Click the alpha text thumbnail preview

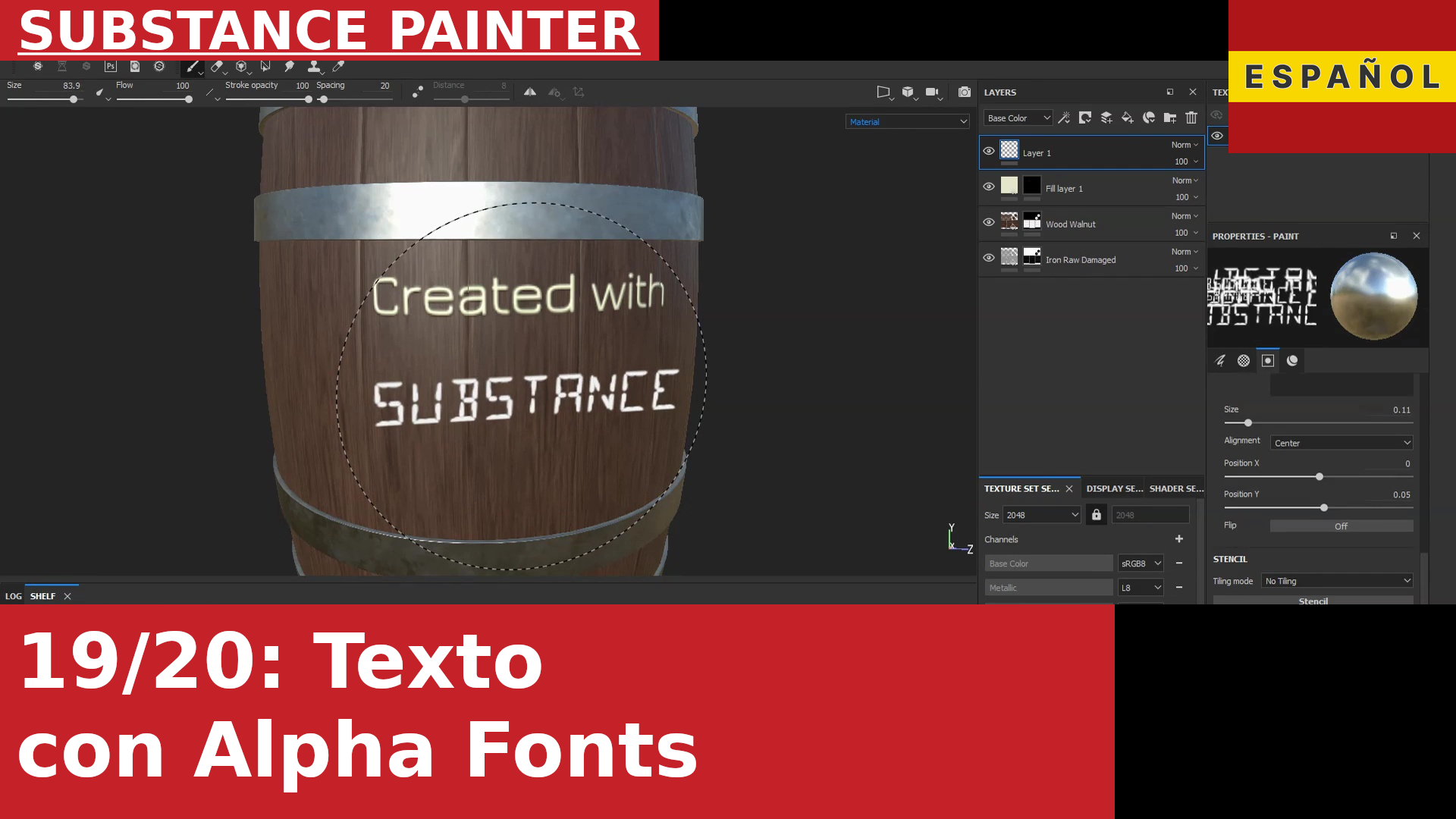[1262, 297]
